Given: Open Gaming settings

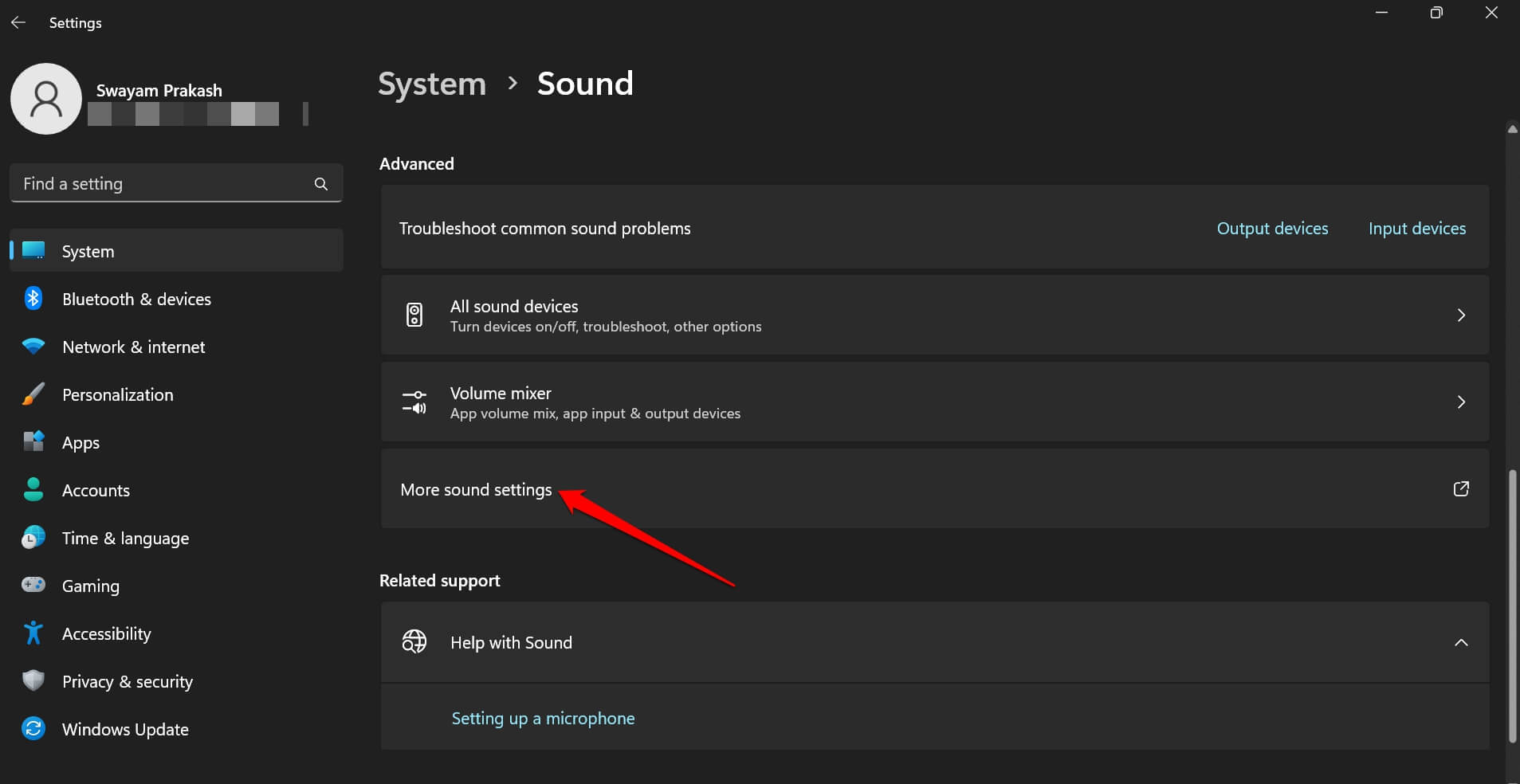Looking at the screenshot, I should (x=33, y=585).
